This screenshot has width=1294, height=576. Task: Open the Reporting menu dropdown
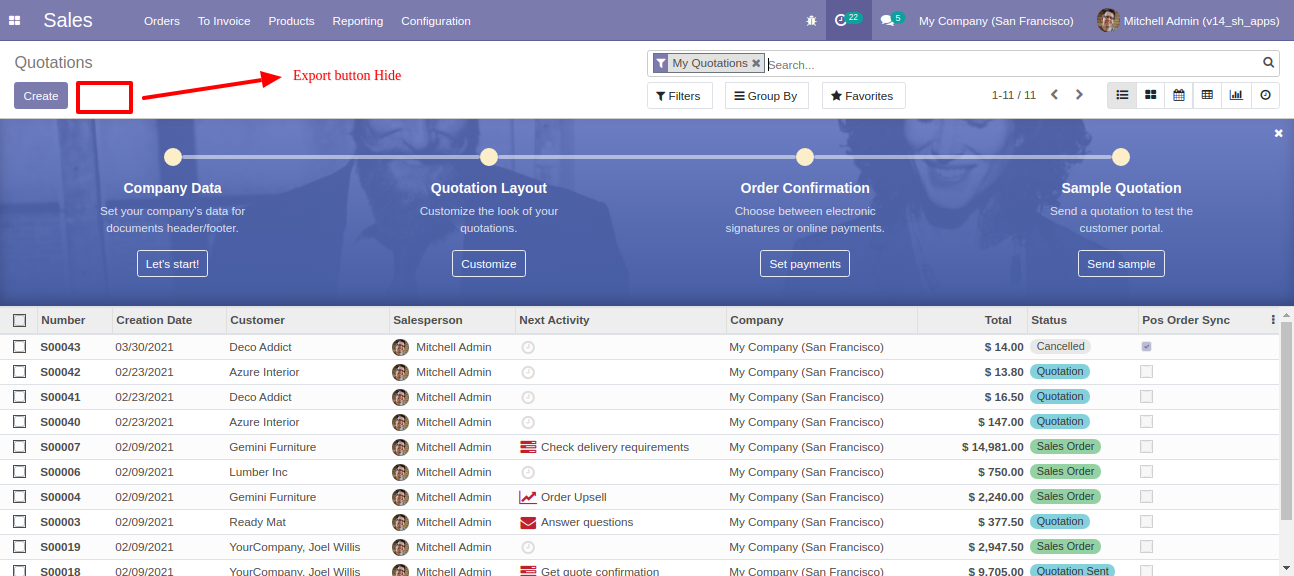358,21
